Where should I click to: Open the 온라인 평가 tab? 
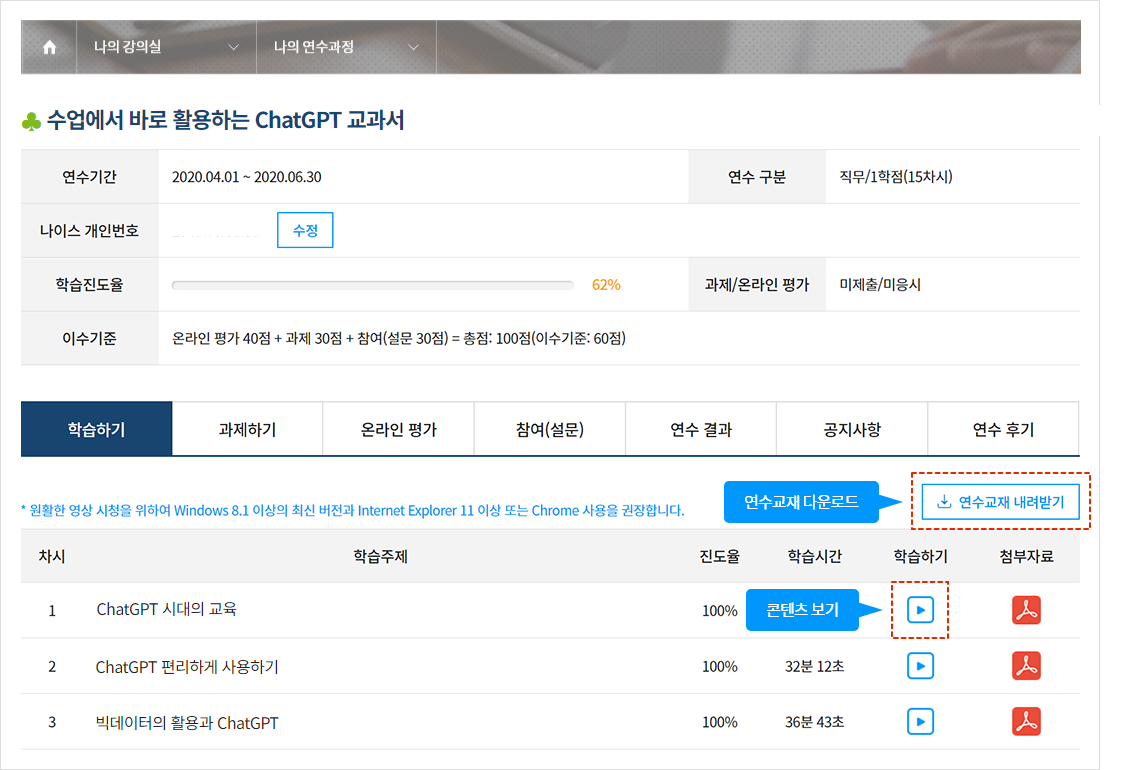pyautogui.click(x=398, y=429)
